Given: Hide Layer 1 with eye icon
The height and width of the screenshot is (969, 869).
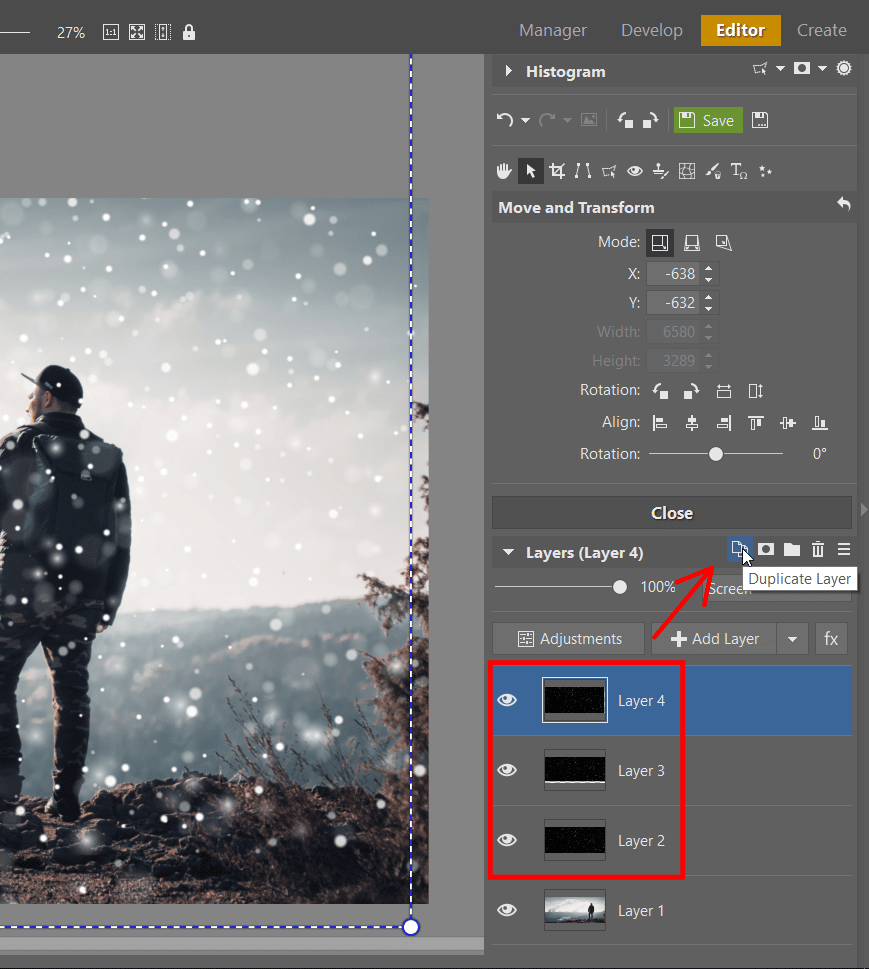Looking at the screenshot, I should click(x=507, y=910).
